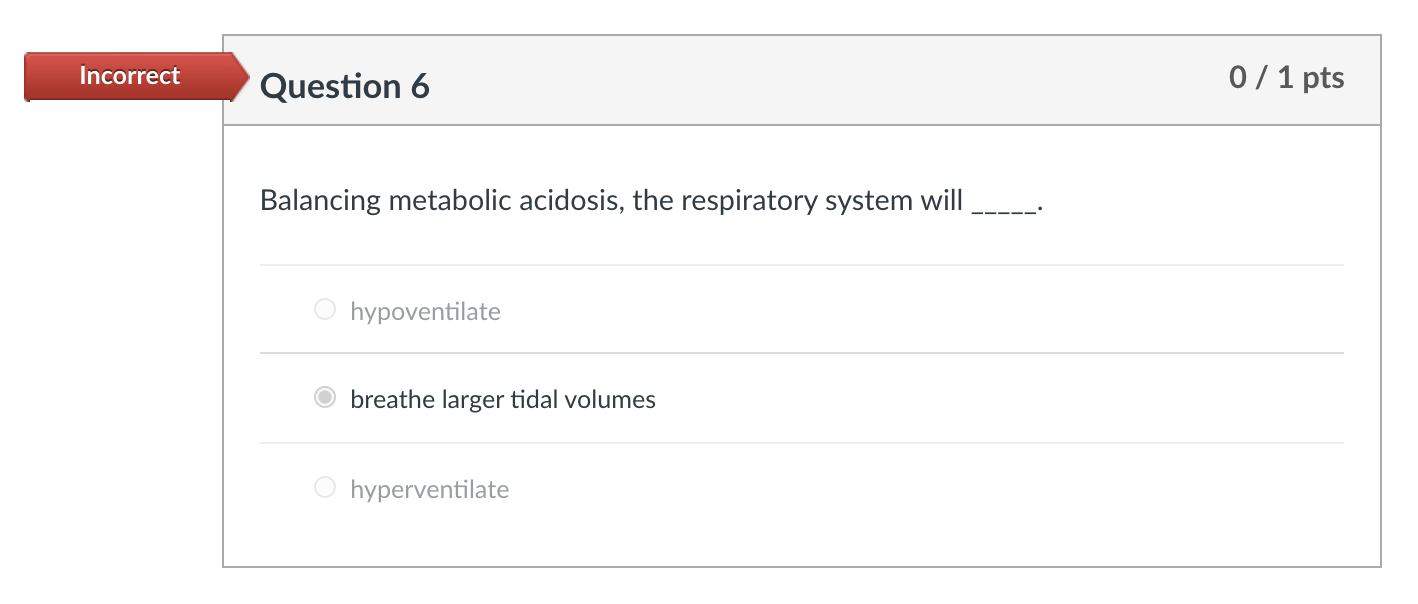Click the word volumes in second answer

pos(610,400)
